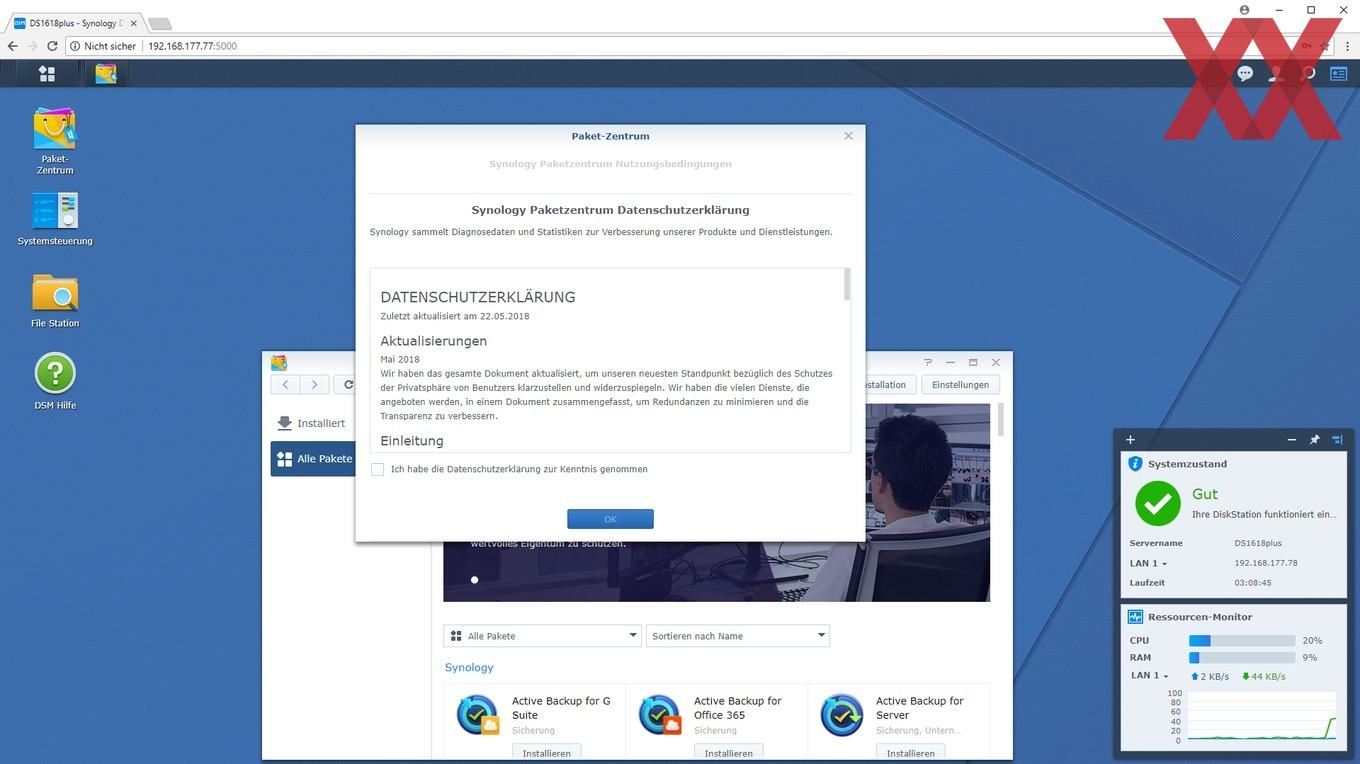The image size is (1360, 764).
Task: Select the Alle Pakete sidebar tab
Action: 312,459
